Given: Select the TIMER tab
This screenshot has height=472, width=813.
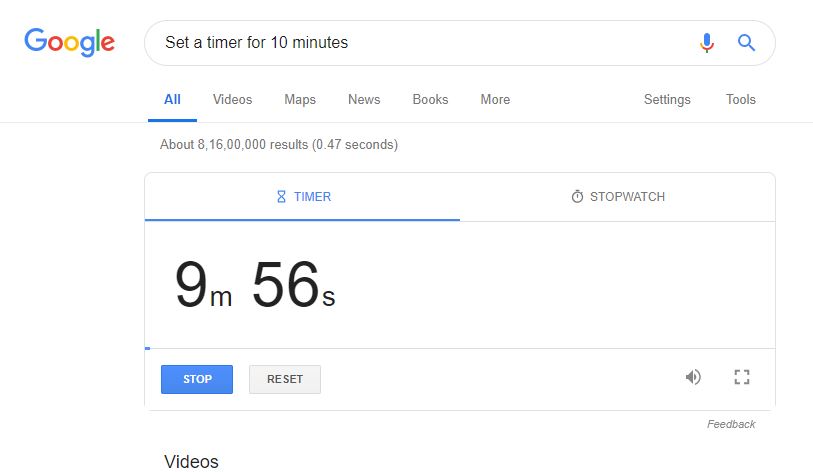Looking at the screenshot, I should 302,197.
